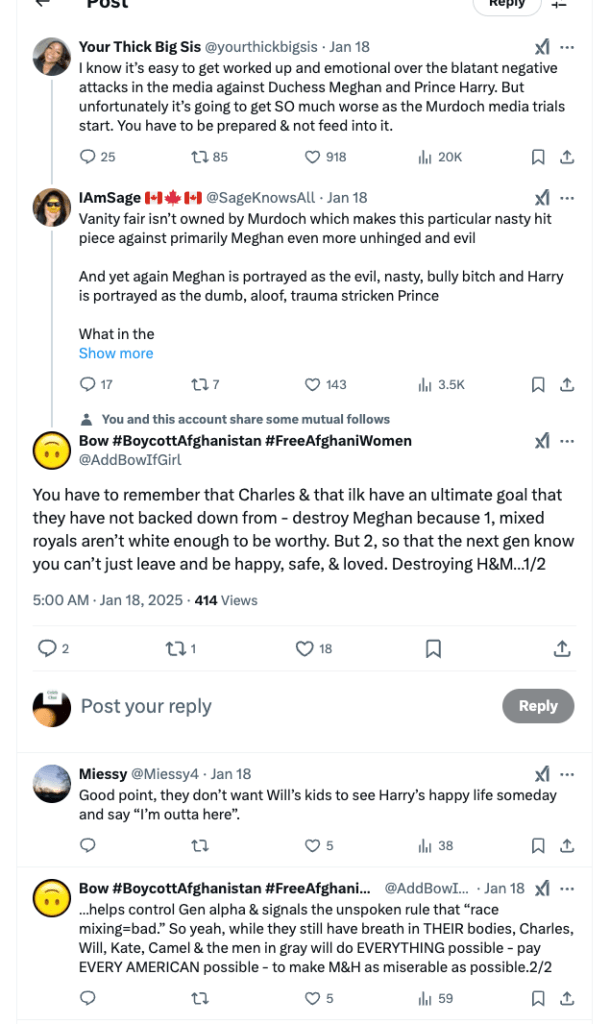610x1024 pixels.
Task: Open more options on Miessy's reply
Action: tap(567, 774)
